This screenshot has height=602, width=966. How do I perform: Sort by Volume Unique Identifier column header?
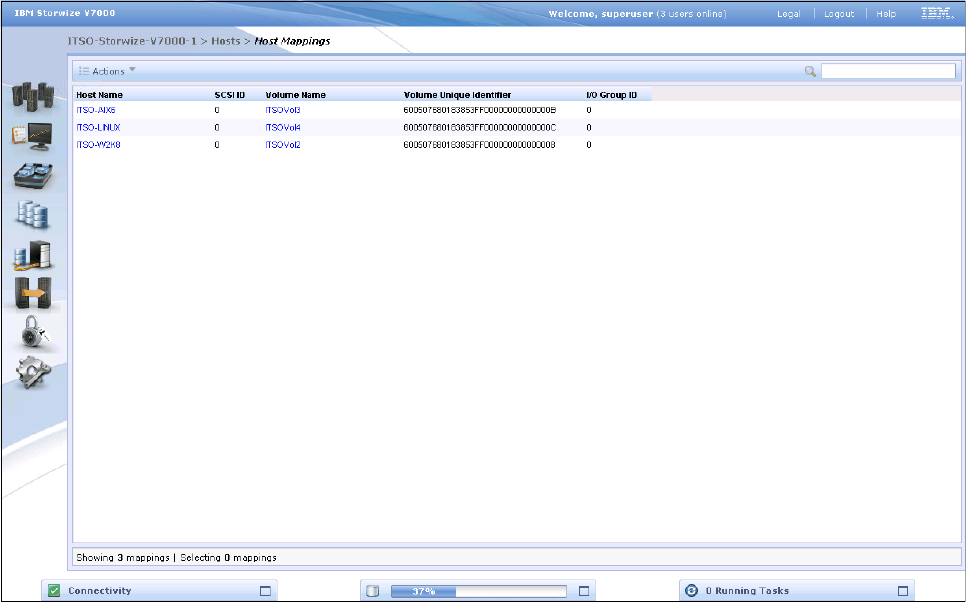(x=457, y=95)
